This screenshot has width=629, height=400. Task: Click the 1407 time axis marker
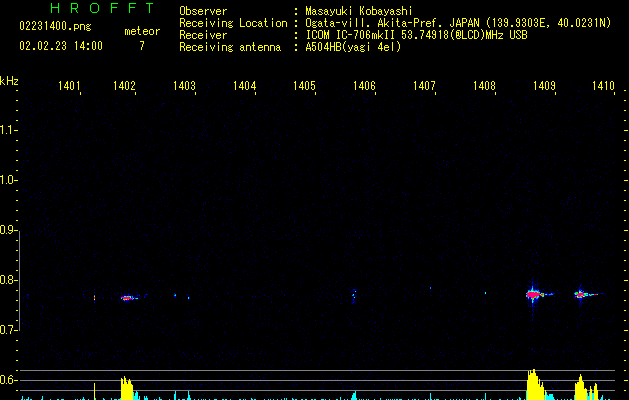click(x=424, y=86)
